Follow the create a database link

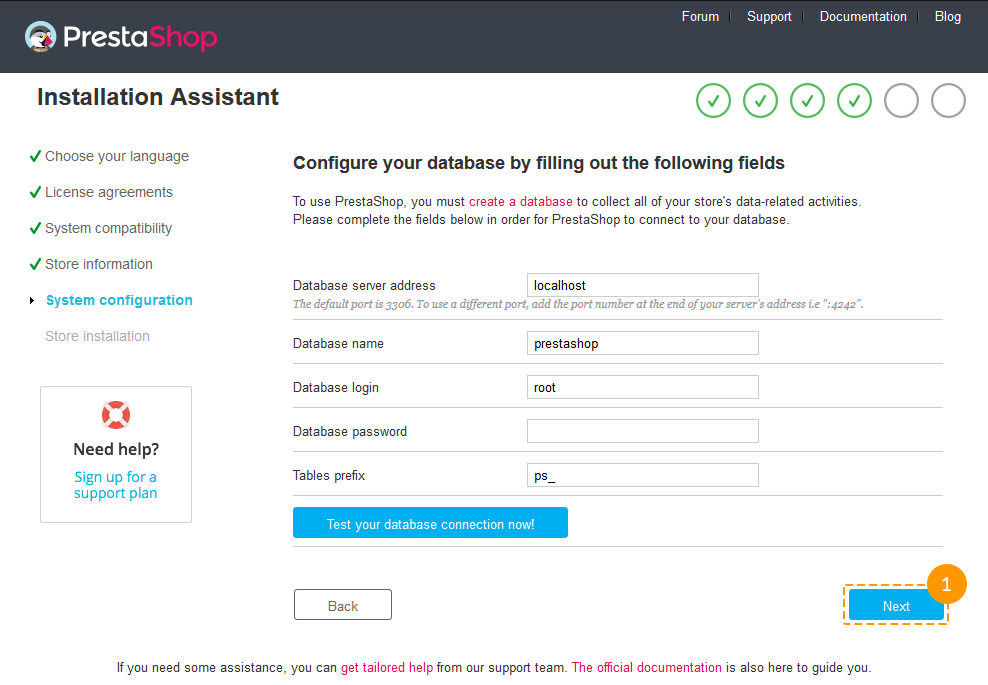520,202
